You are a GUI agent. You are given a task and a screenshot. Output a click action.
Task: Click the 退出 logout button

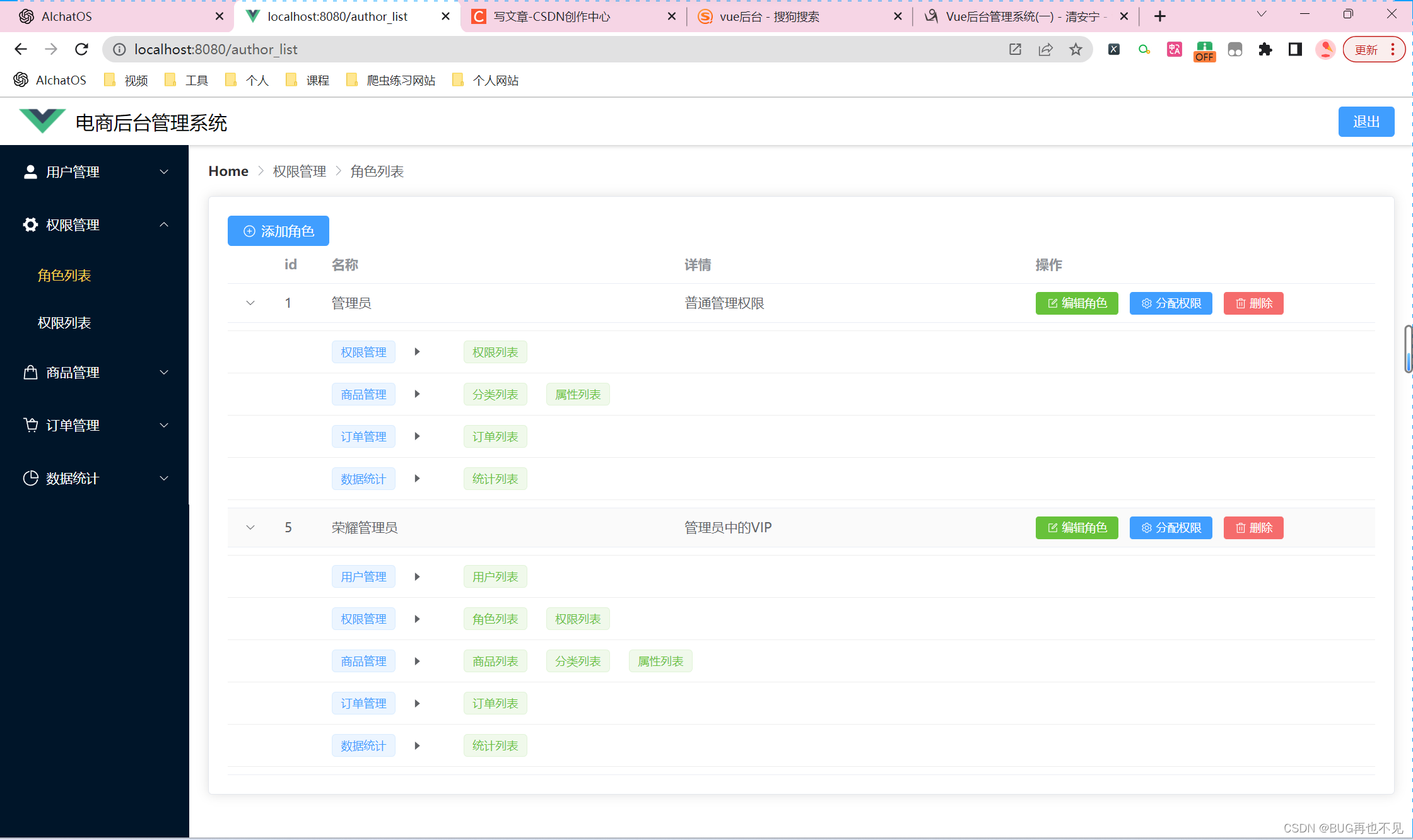point(1366,122)
